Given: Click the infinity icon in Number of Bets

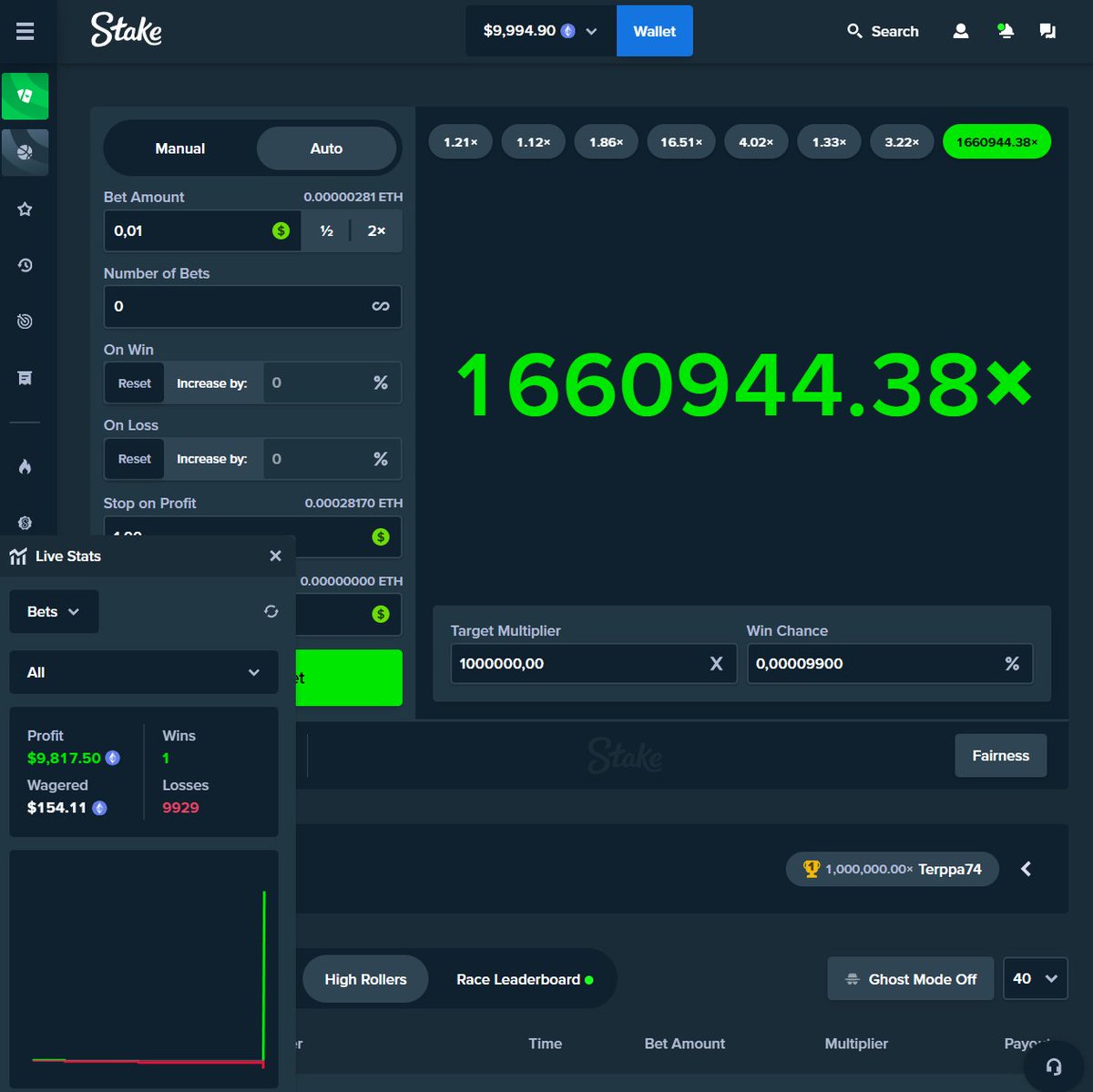Looking at the screenshot, I should 381,307.
